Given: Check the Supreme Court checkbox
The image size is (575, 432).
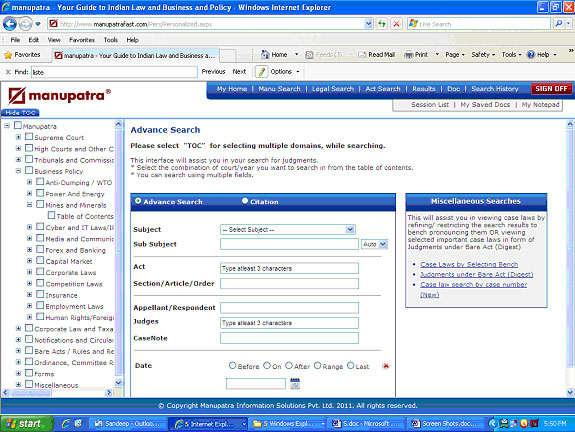Looking at the screenshot, I should (29, 137).
